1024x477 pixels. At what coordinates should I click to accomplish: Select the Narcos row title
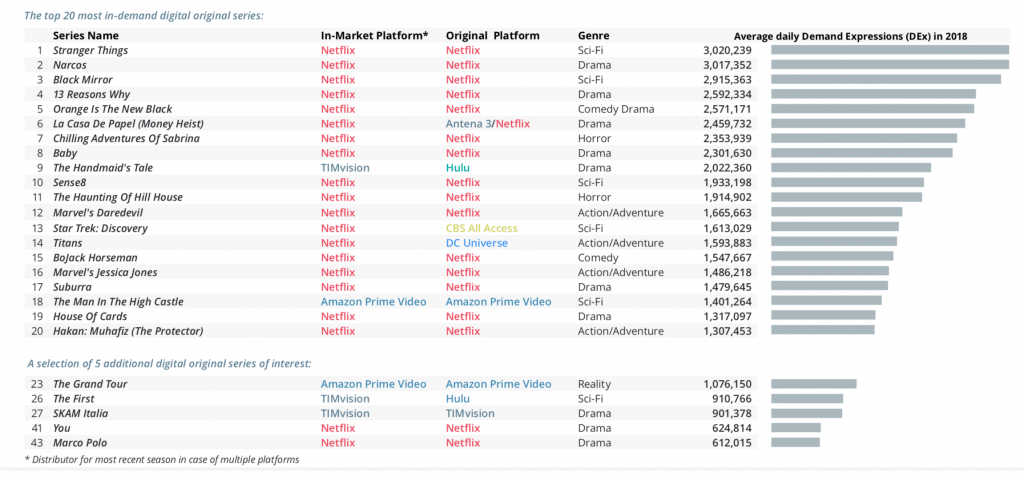point(70,65)
